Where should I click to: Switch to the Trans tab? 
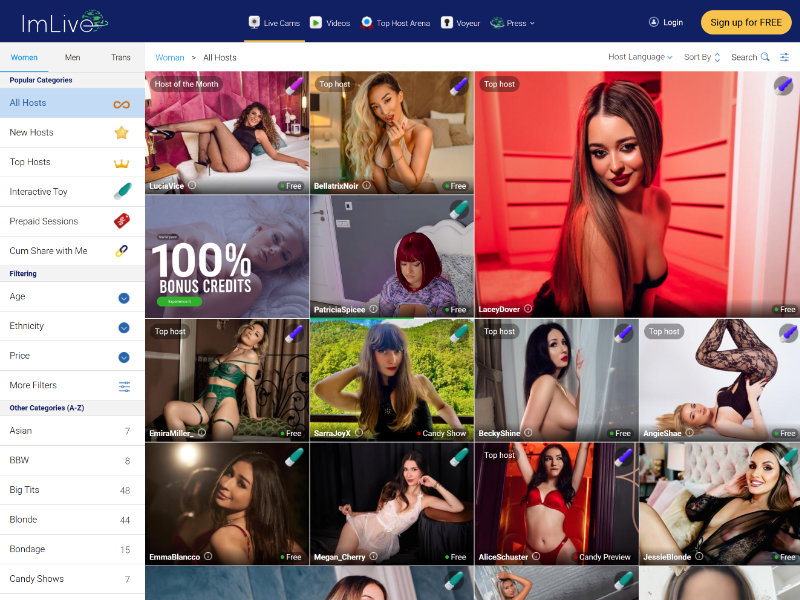tap(121, 57)
